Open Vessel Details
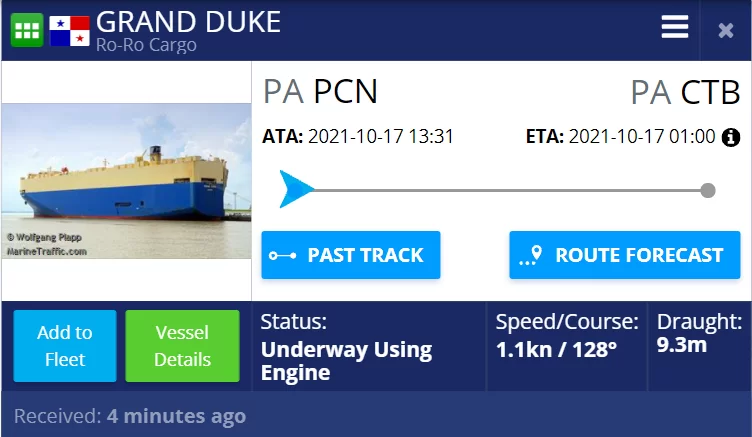The height and width of the screenshot is (437, 752). (x=182, y=346)
